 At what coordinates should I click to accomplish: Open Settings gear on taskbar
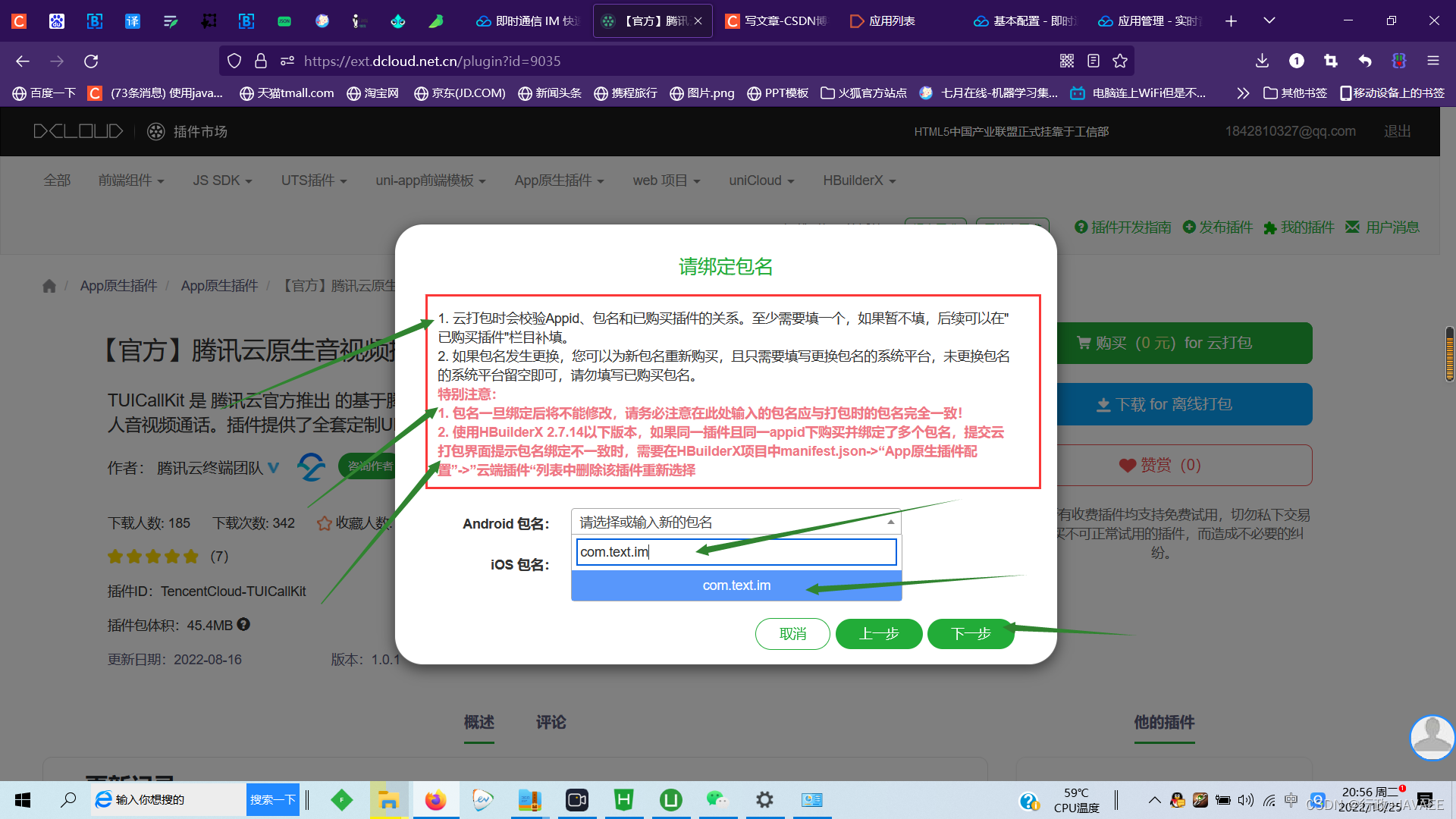(764, 800)
